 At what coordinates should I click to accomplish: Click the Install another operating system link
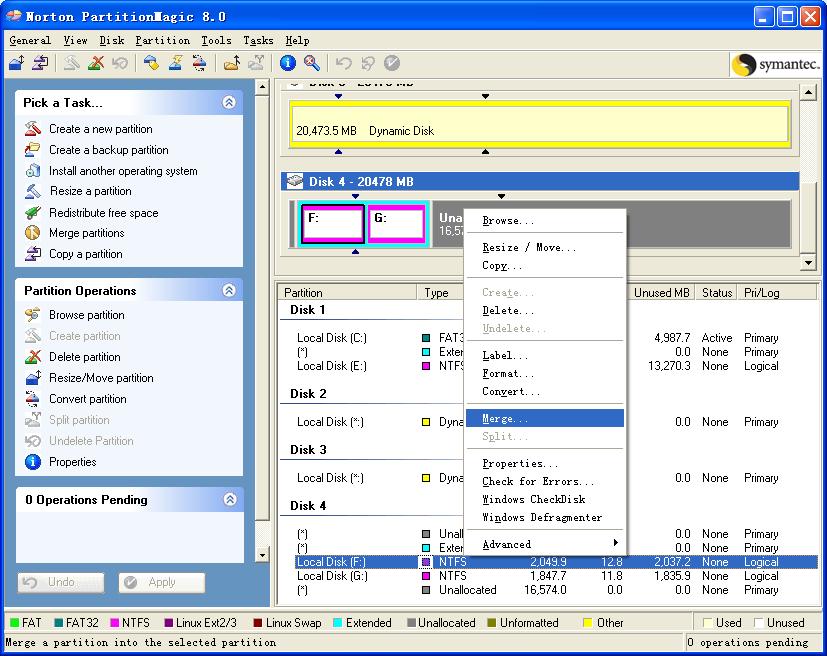[123, 171]
